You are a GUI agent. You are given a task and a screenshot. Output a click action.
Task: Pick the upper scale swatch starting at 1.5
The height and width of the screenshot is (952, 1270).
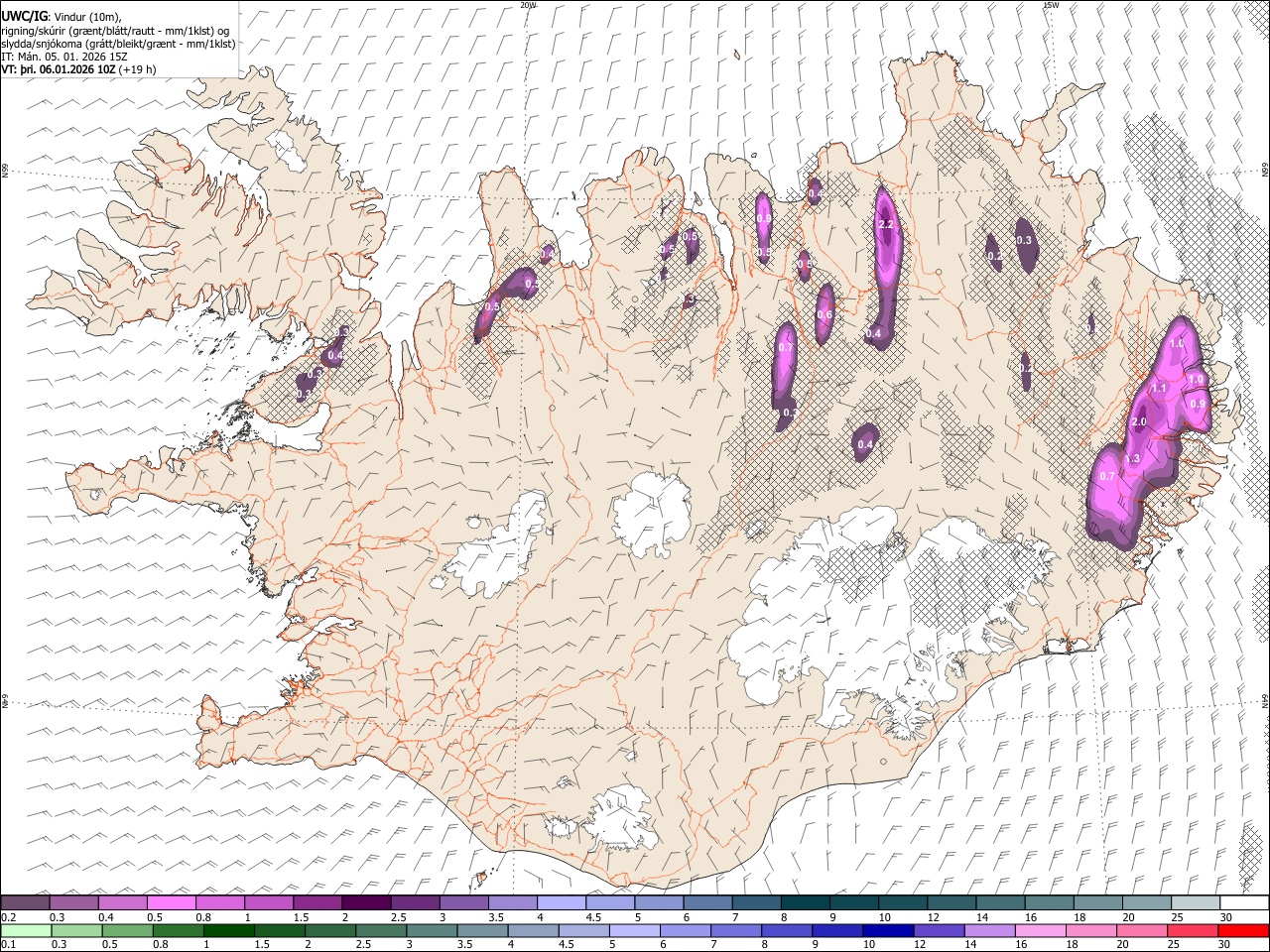point(317,902)
